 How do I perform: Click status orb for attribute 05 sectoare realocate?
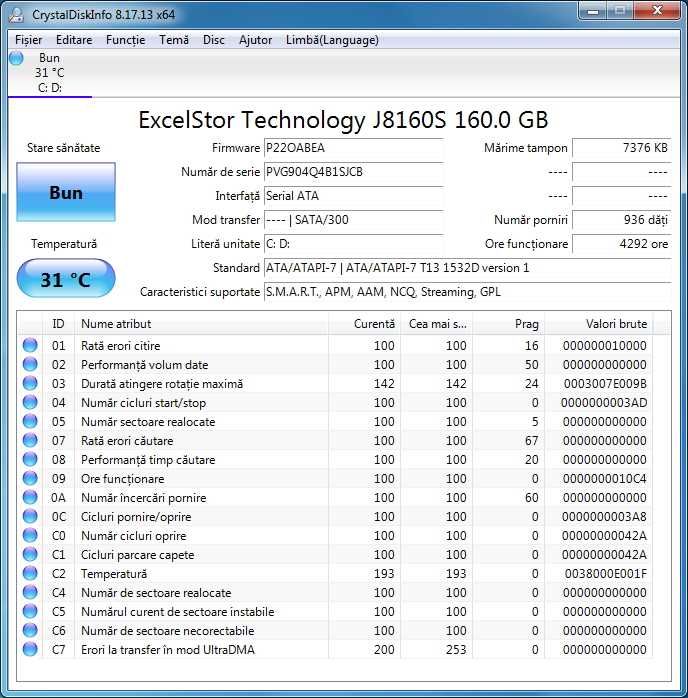pos(30,422)
